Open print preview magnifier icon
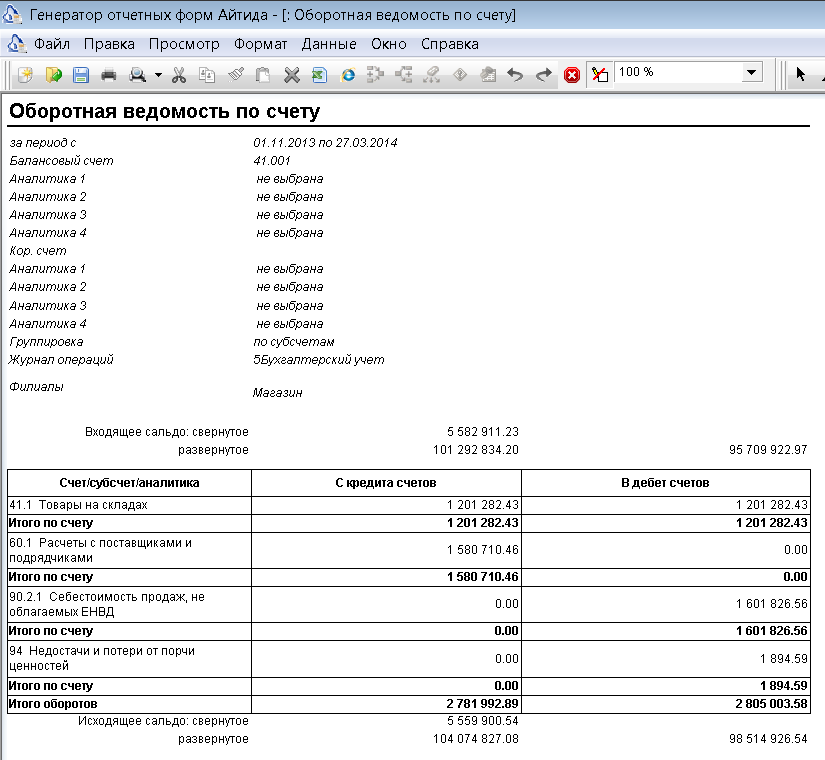This screenshot has width=825, height=760. [x=137, y=75]
